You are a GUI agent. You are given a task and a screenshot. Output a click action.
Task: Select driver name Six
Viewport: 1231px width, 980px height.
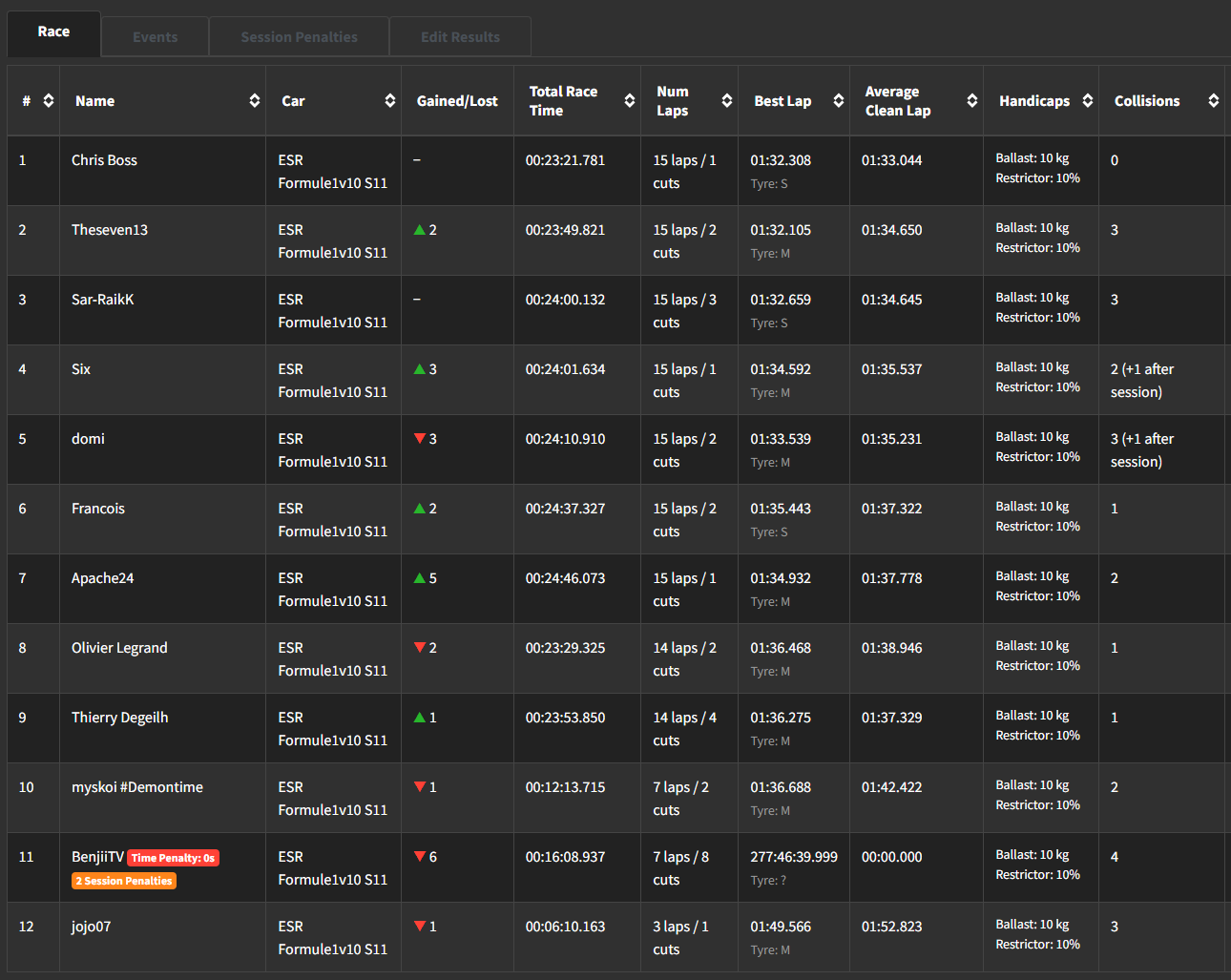click(x=81, y=369)
